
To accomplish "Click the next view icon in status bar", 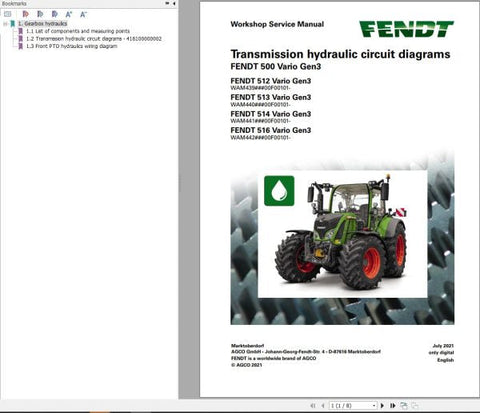I will (x=415, y=405).
